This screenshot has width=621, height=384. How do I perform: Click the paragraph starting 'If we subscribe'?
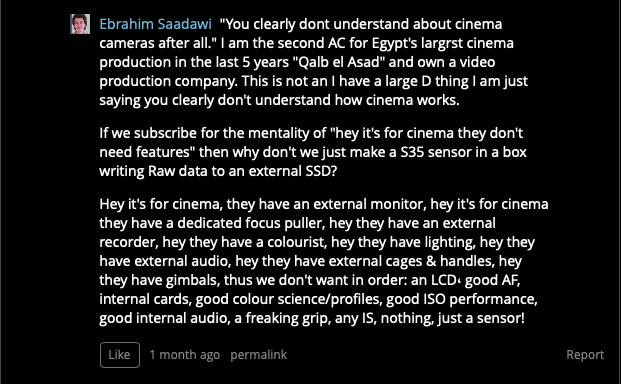coord(313,152)
